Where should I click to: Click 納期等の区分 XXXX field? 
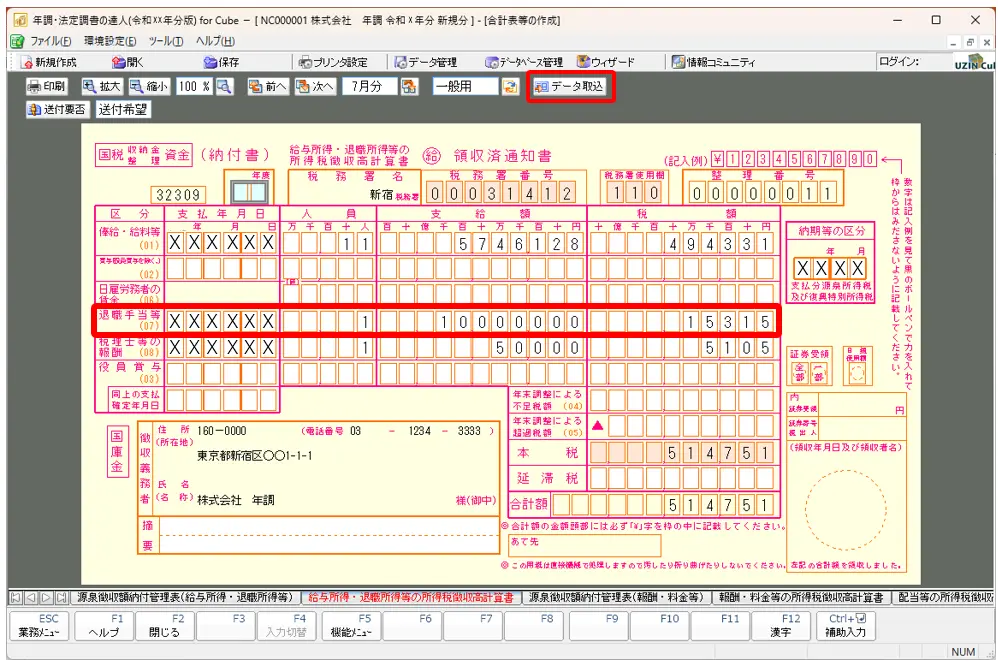830,268
